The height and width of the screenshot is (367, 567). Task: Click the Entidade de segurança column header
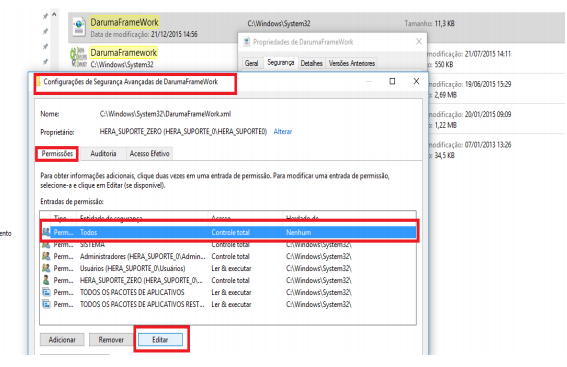pos(111,217)
